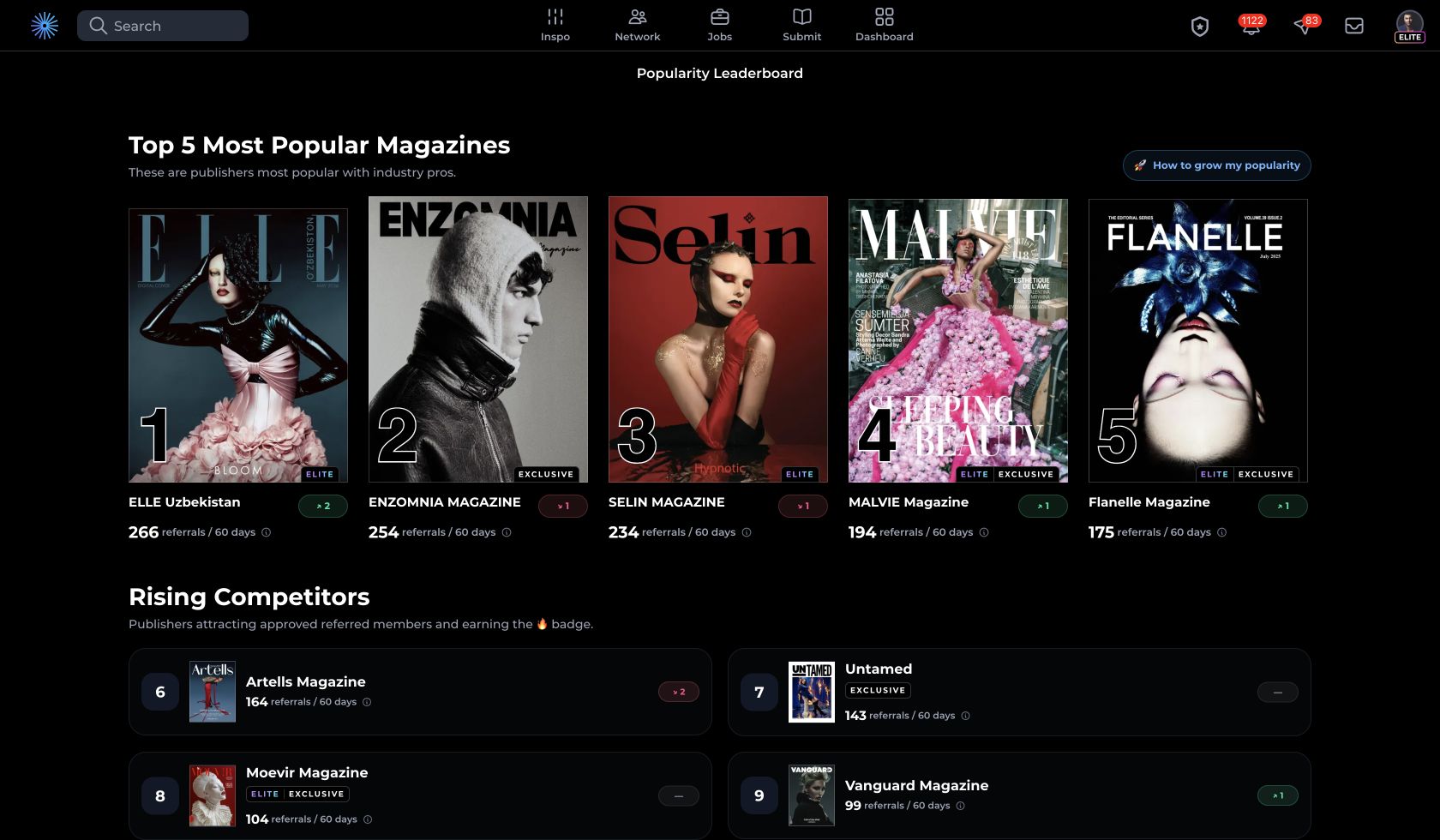The width and height of the screenshot is (1440, 840).
Task: Click the Rising Competitors heading
Action: 249,597
